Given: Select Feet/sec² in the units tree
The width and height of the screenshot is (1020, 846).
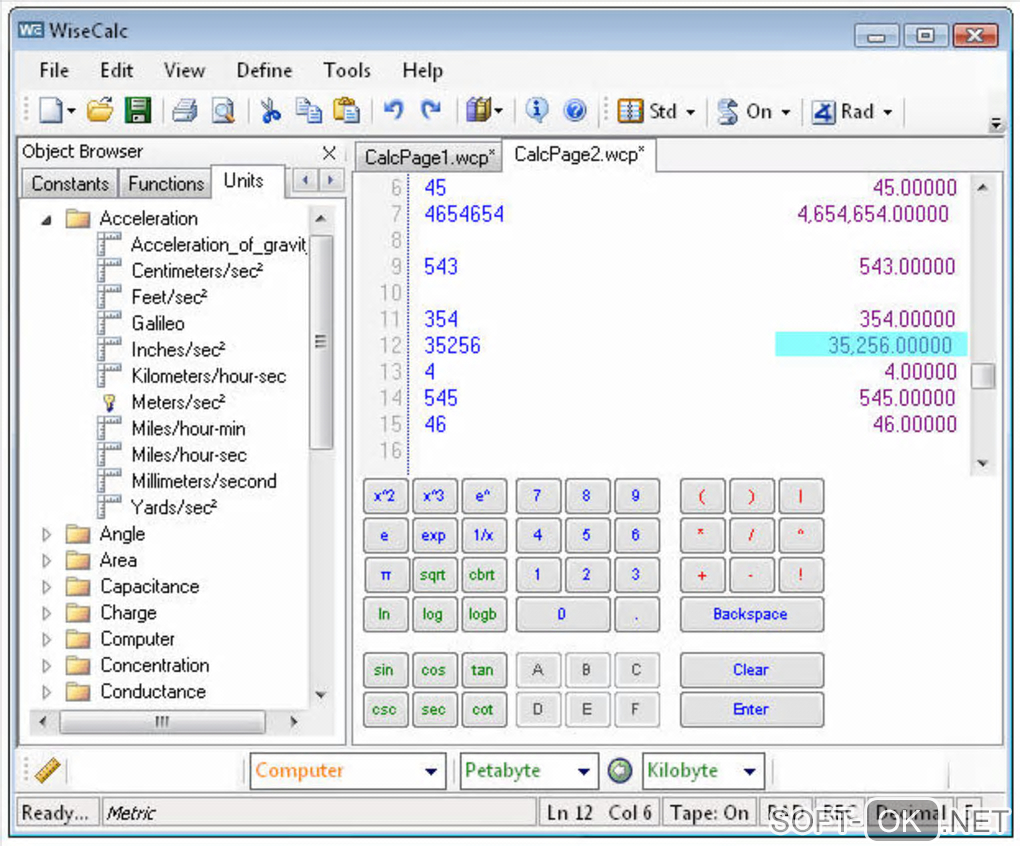Looking at the screenshot, I should click(x=169, y=297).
